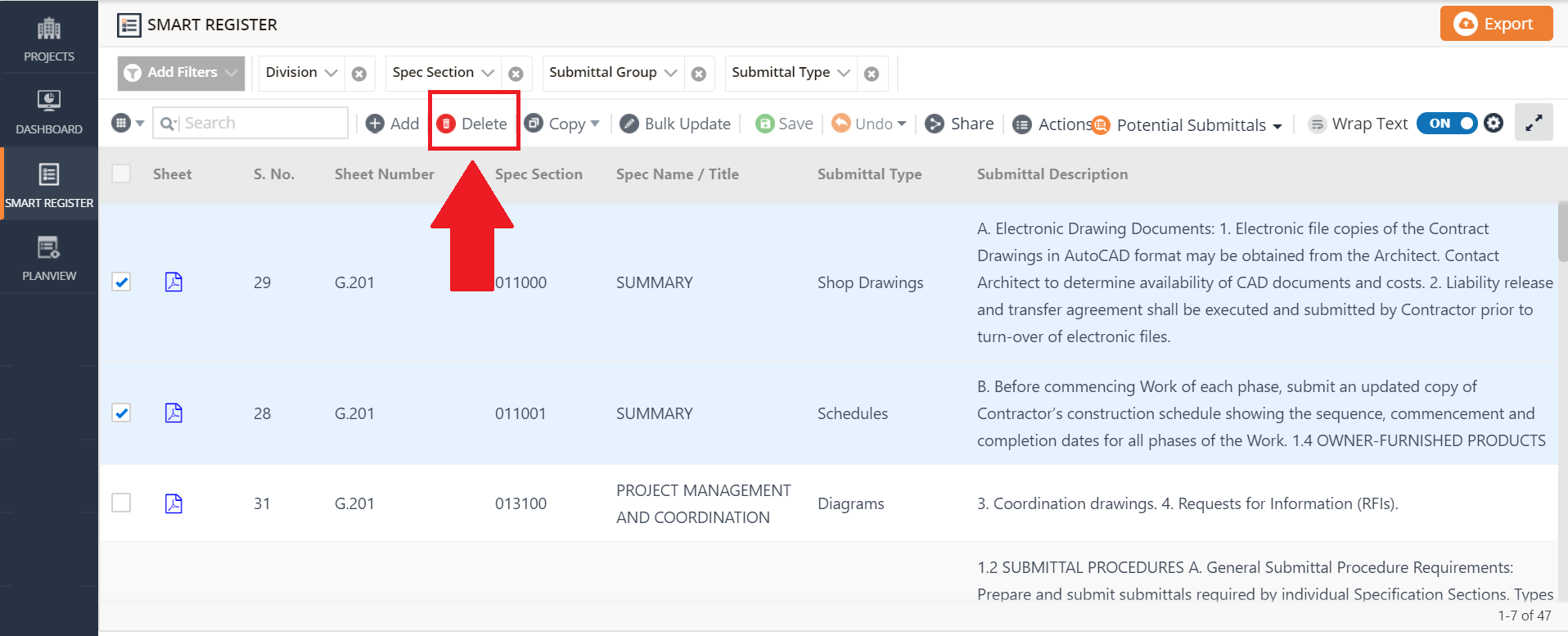Click the description starting with 'A. Electronic Drawing Documents'
Image resolution: width=1568 pixels, height=636 pixels.
click(x=1264, y=282)
